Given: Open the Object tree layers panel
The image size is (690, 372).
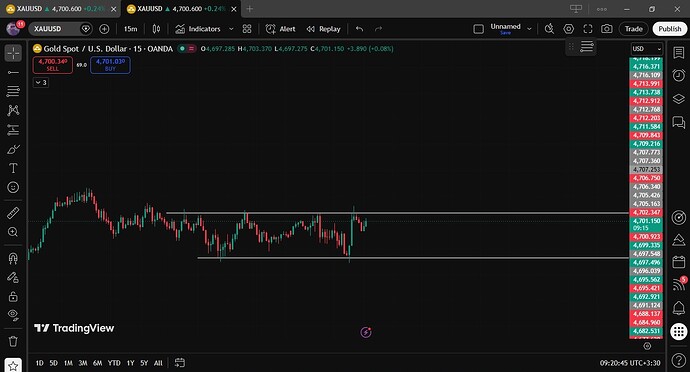Looking at the screenshot, I should click(679, 99).
